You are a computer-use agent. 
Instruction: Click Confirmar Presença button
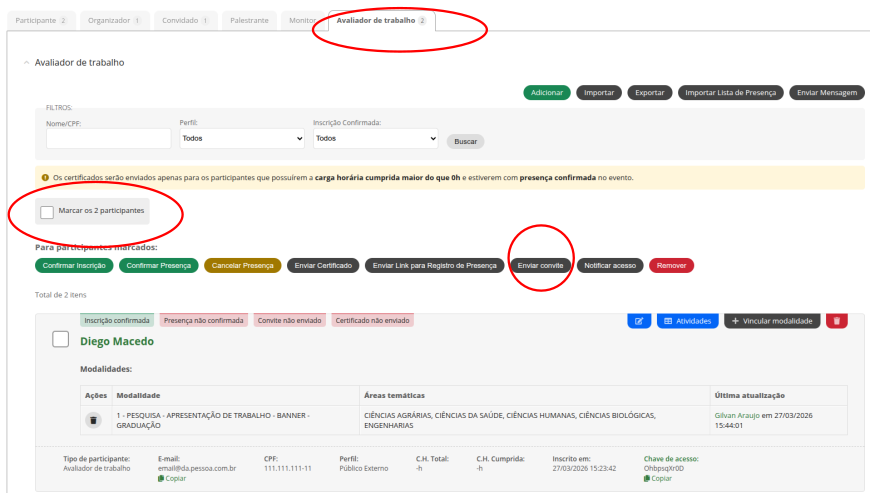click(159, 265)
